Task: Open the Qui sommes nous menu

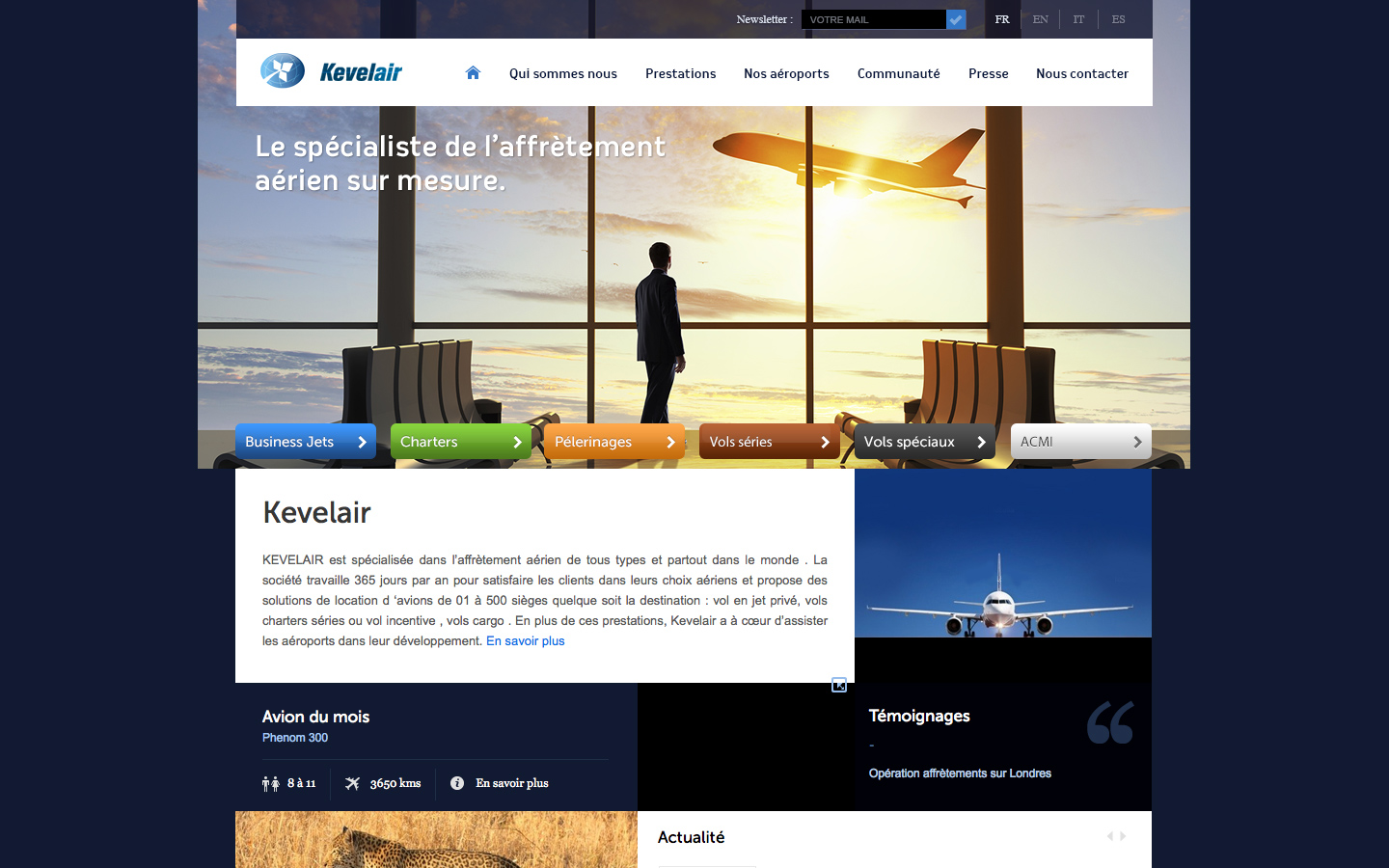Action: 563,73
